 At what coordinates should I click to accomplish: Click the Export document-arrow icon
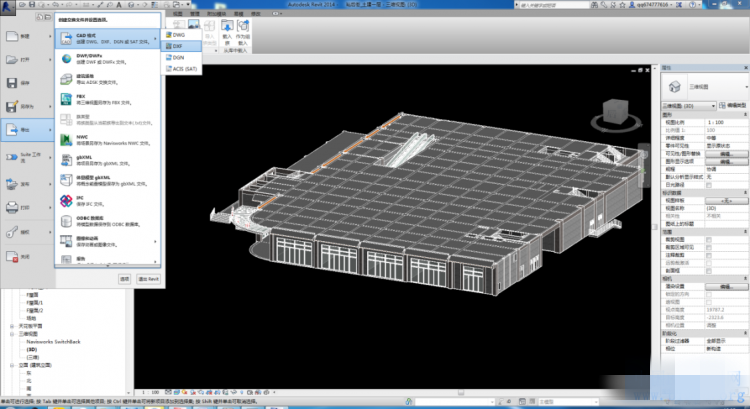click(12, 129)
